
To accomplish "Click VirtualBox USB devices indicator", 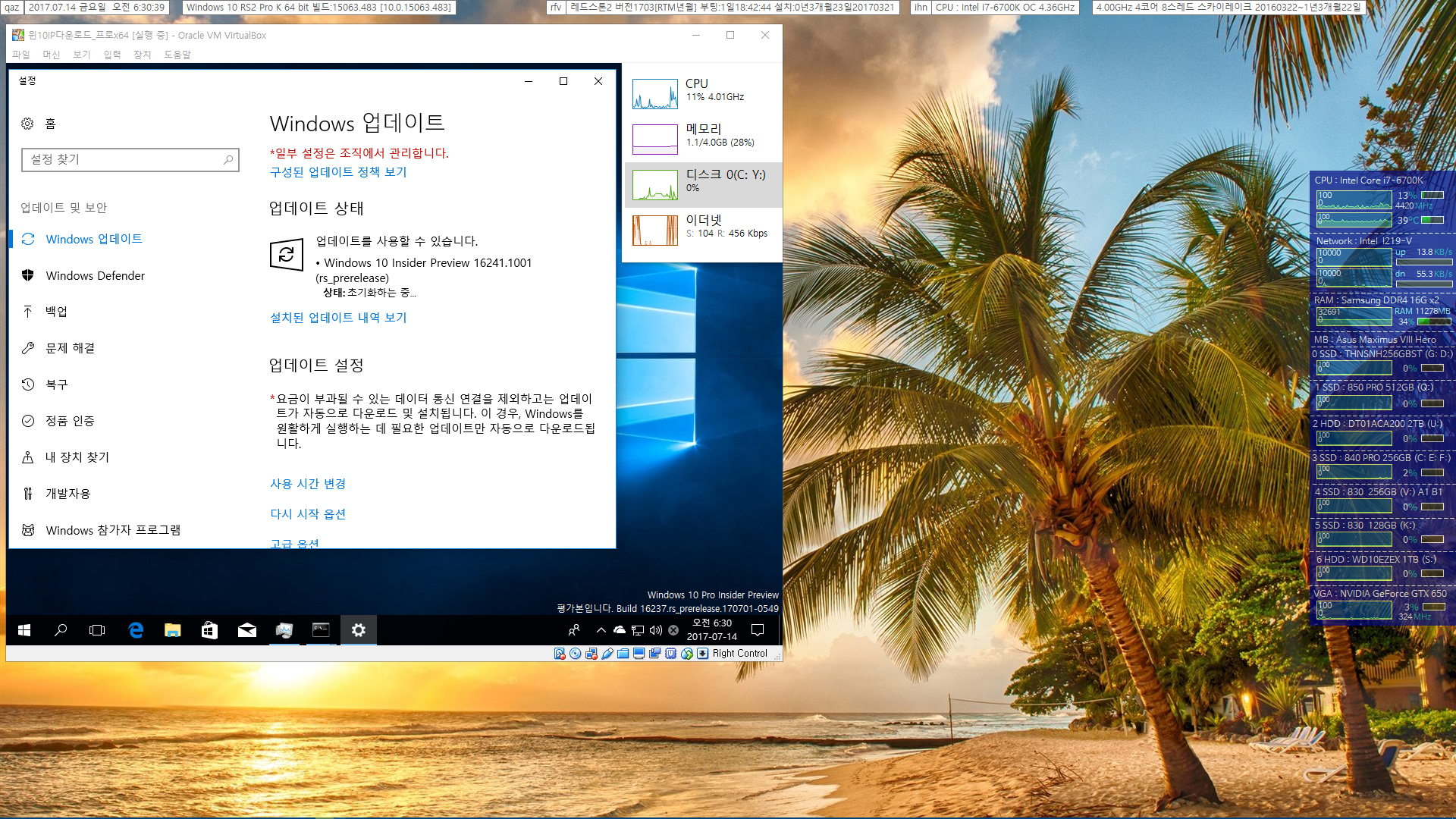I will pos(607,654).
